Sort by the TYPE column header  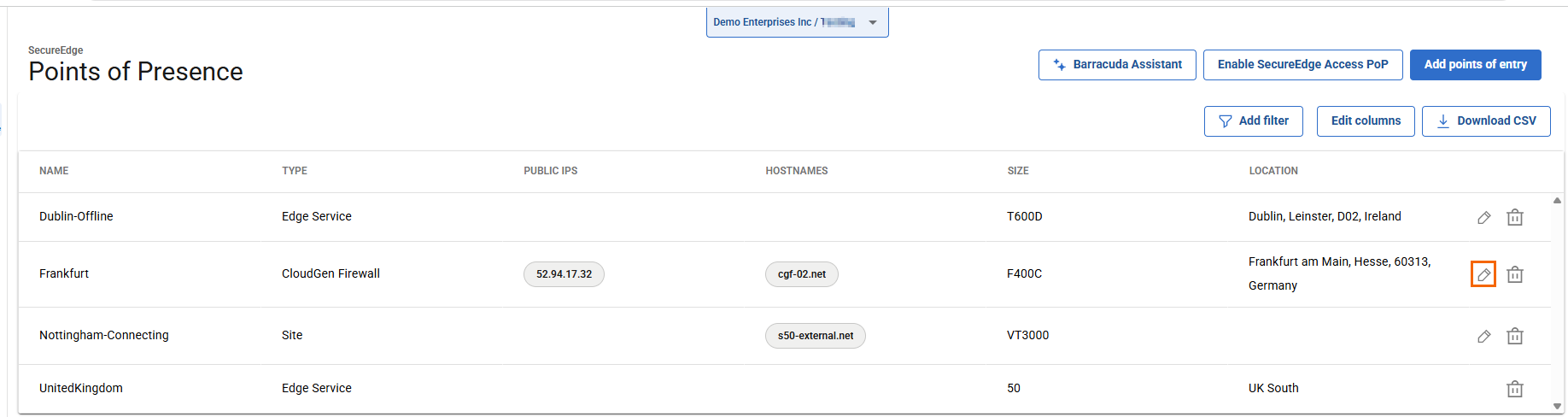tap(295, 171)
